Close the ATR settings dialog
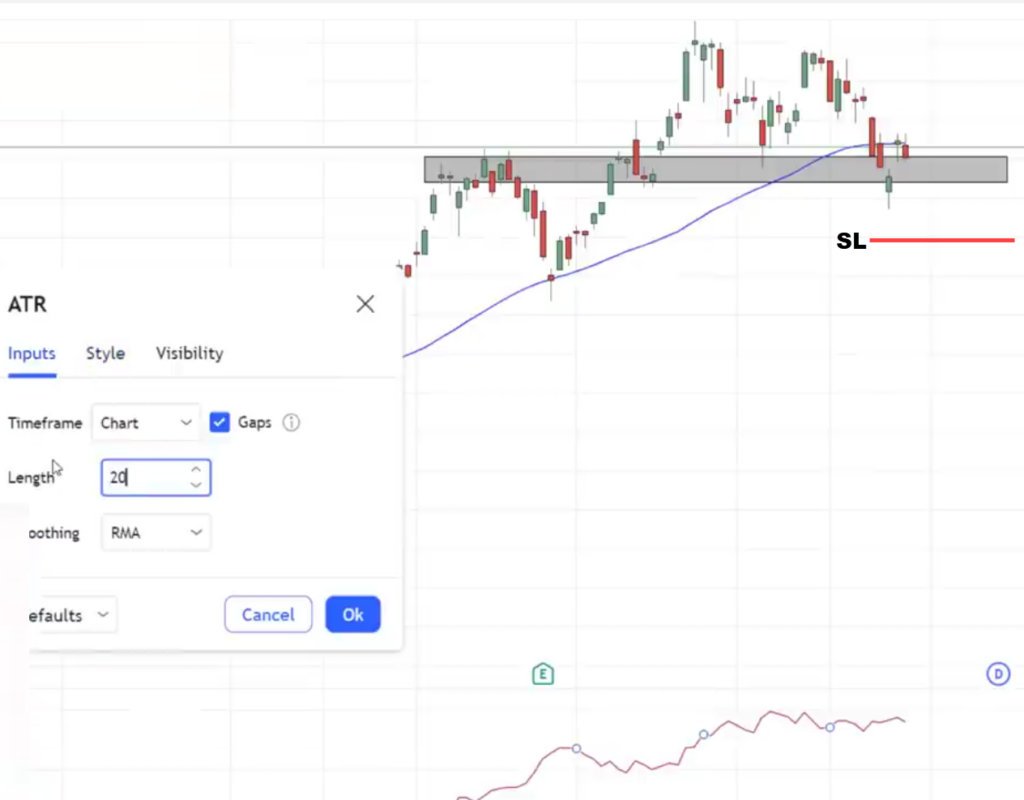This screenshot has height=800, width=1024. point(365,304)
